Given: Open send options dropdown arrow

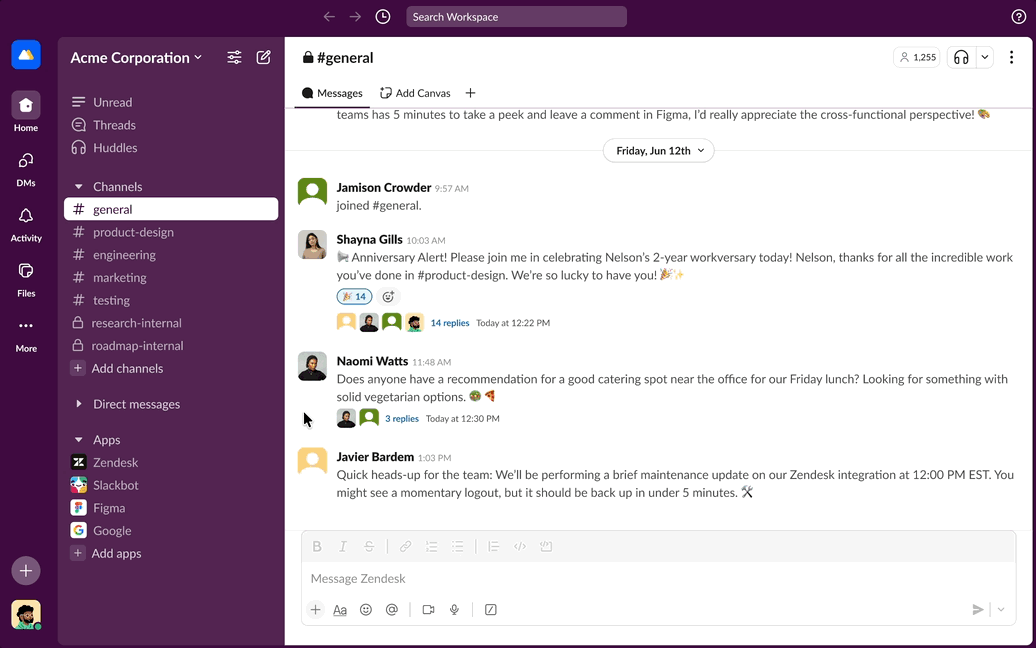Looking at the screenshot, I should 1001,610.
